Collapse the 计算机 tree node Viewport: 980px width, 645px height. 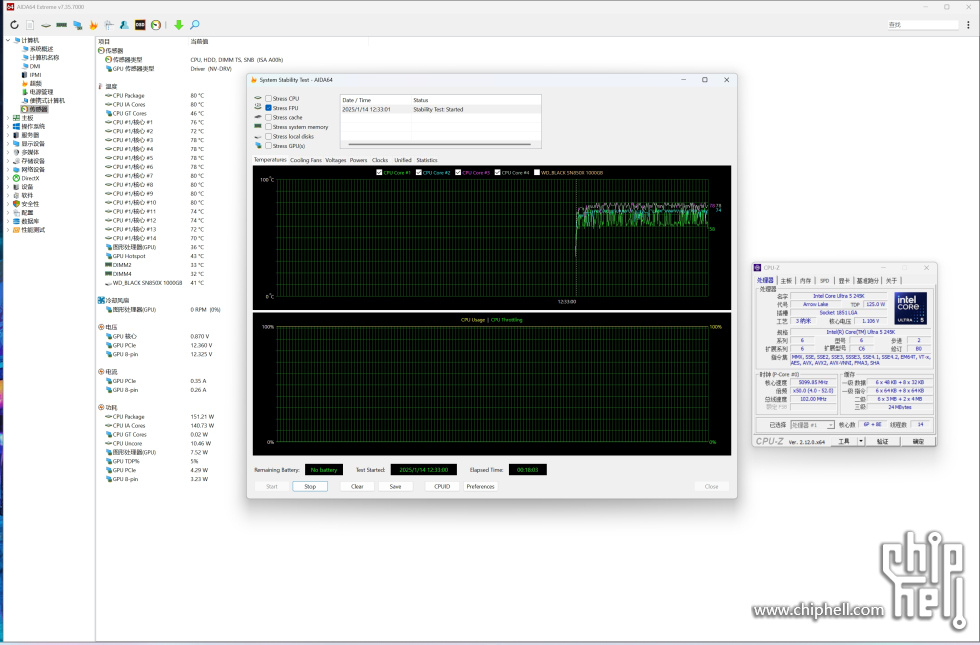pyautogui.click(x=8, y=40)
